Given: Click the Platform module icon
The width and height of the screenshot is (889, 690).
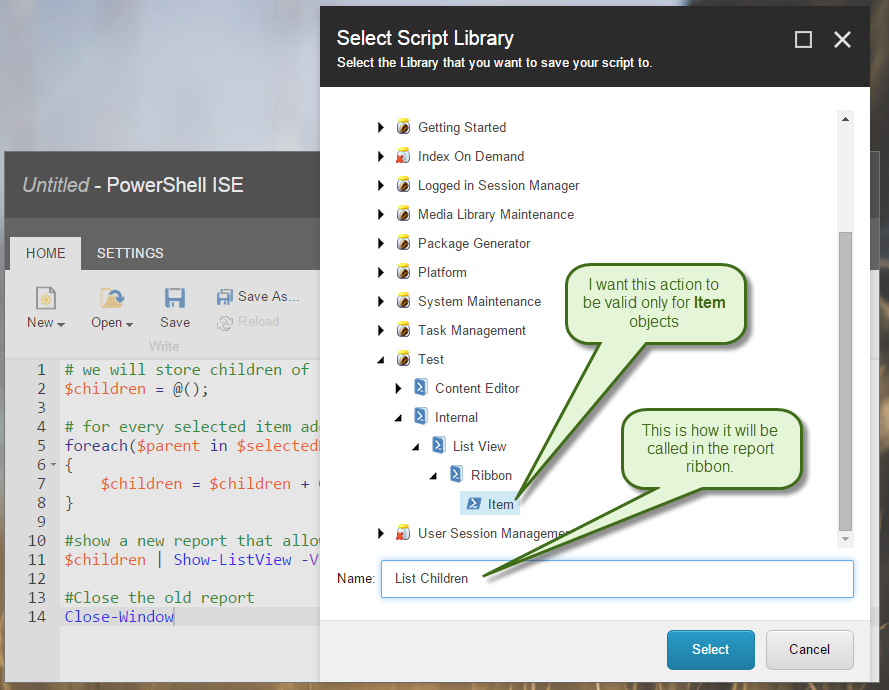Looking at the screenshot, I should coord(403,273).
